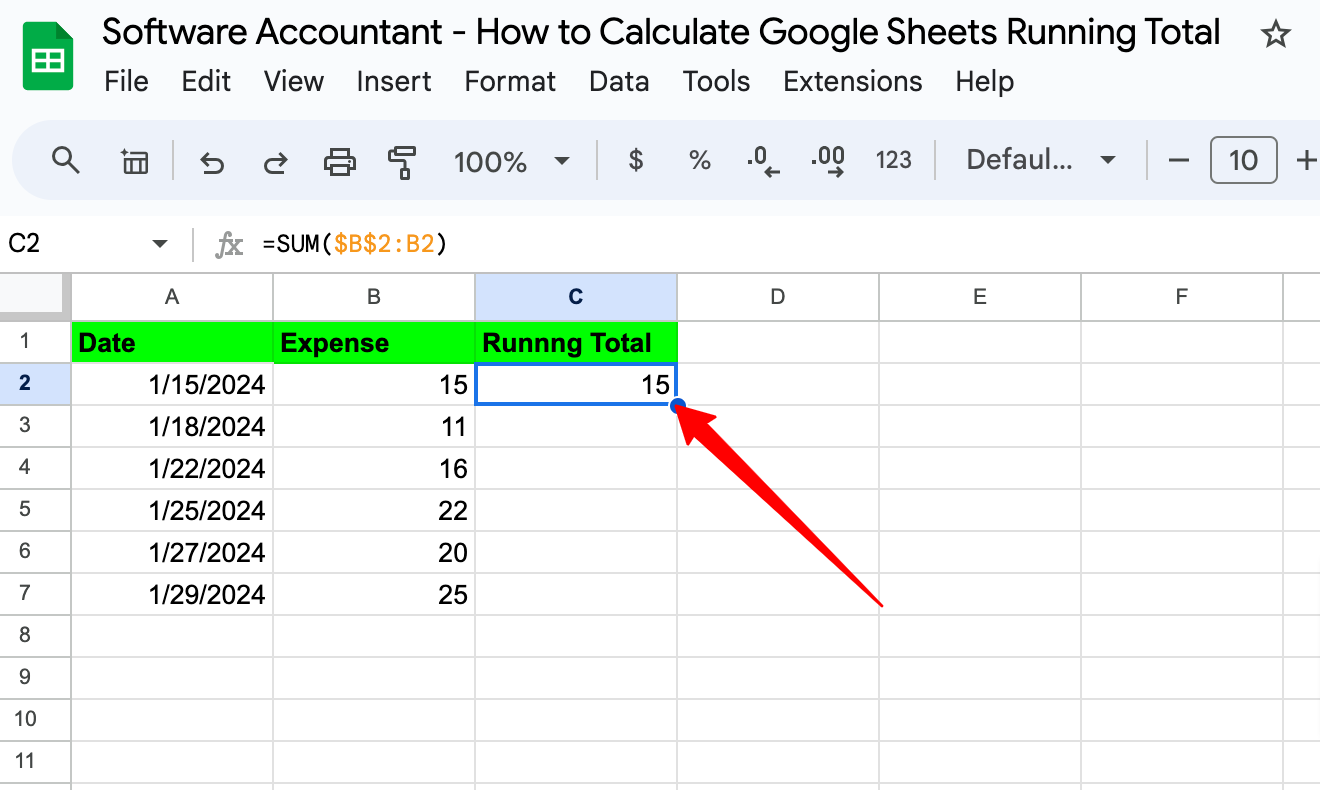Click the document title text
This screenshot has width=1320, height=790.
tap(662, 33)
